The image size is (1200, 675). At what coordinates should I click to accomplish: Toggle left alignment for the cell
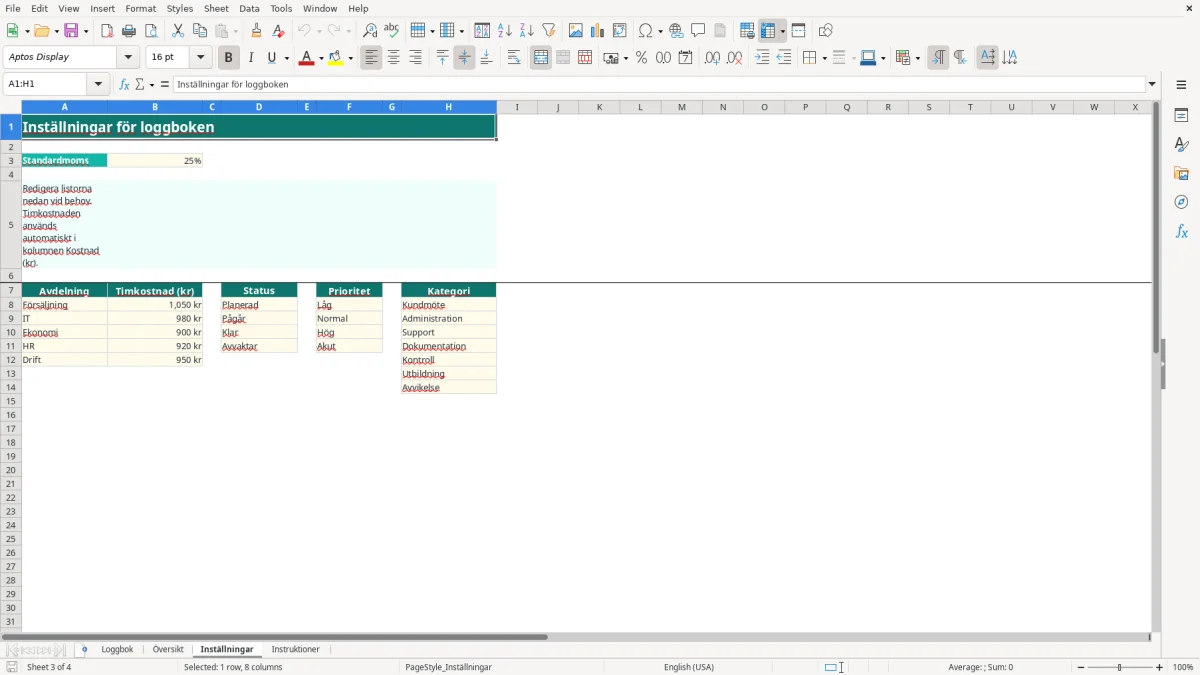pos(372,58)
